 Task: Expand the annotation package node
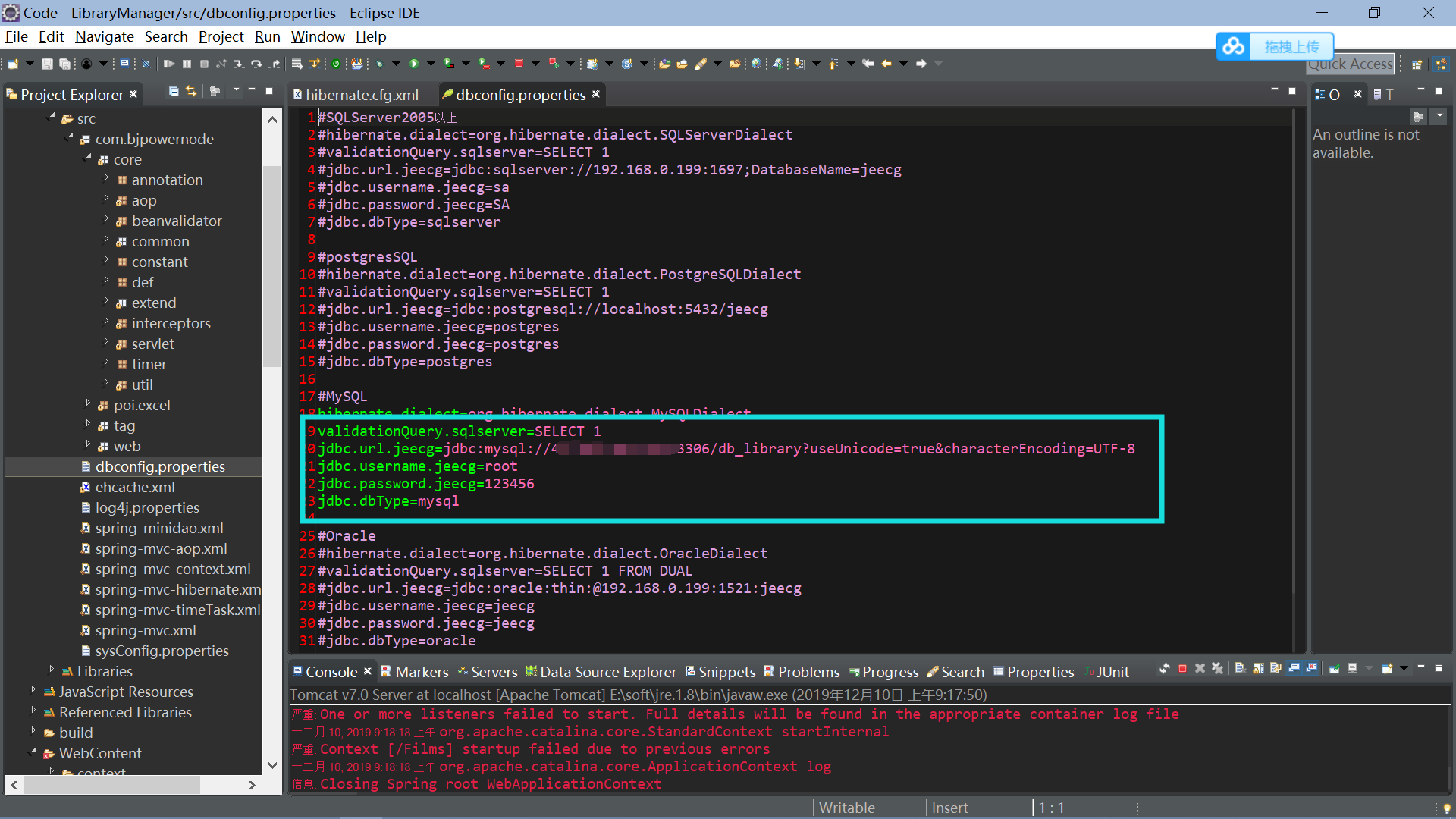point(106,179)
